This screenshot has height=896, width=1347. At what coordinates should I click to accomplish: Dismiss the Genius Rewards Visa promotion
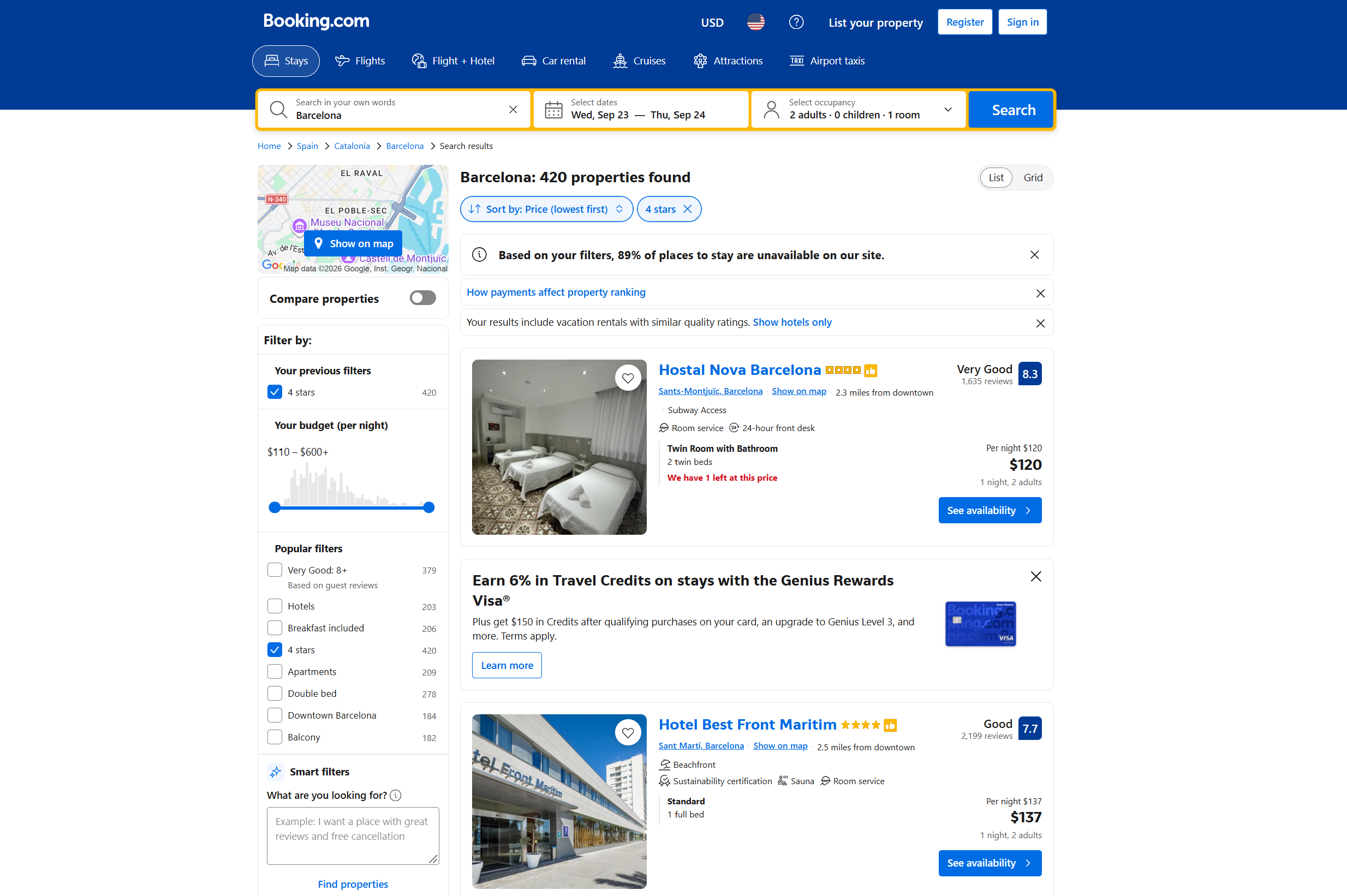(1035, 577)
